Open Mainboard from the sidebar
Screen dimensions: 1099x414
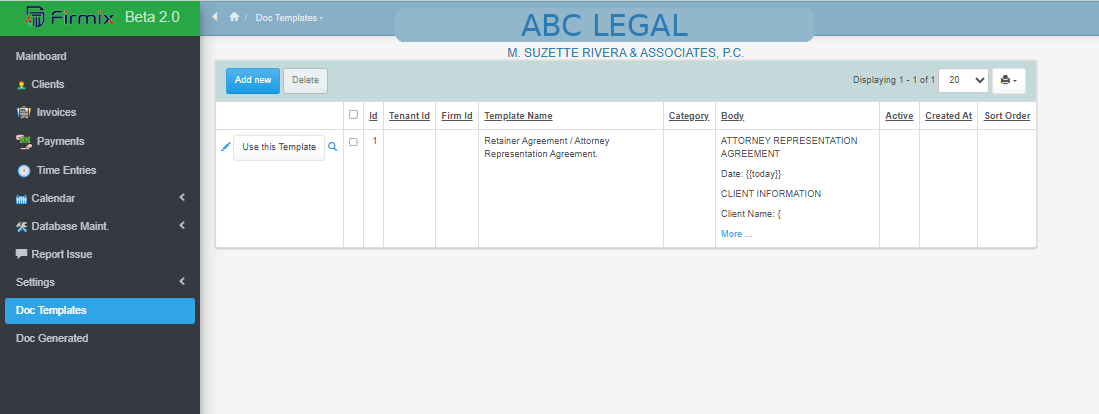[41, 56]
